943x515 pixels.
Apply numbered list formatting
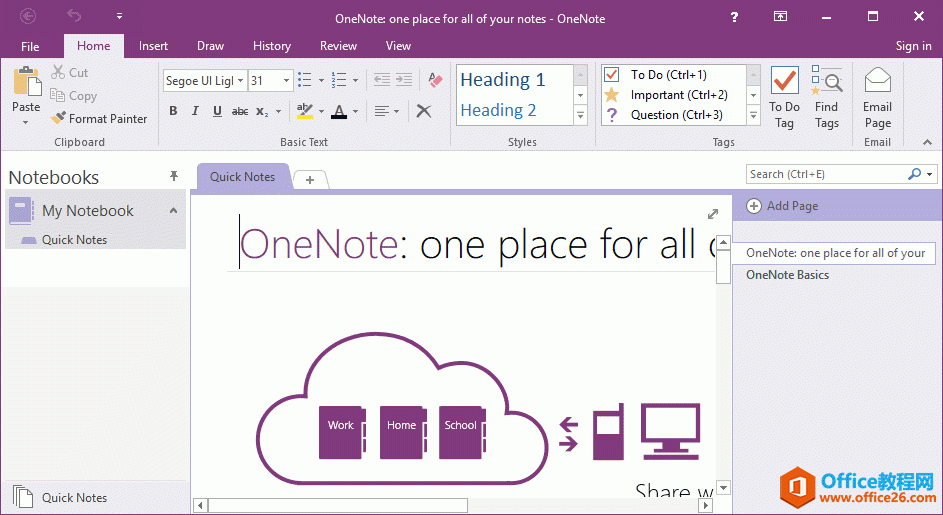click(x=339, y=80)
